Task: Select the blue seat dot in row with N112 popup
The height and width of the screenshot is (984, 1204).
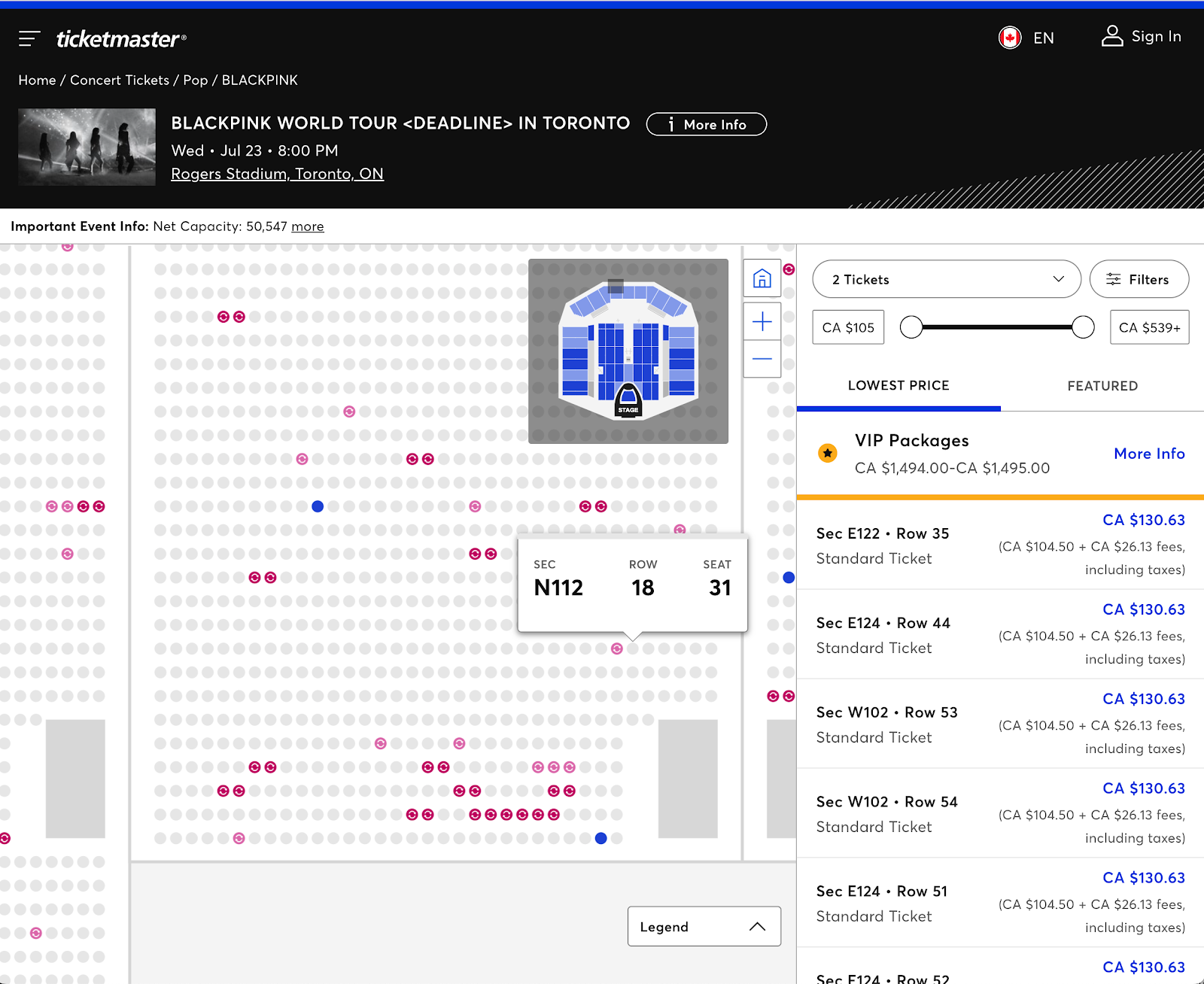Action: (318, 506)
